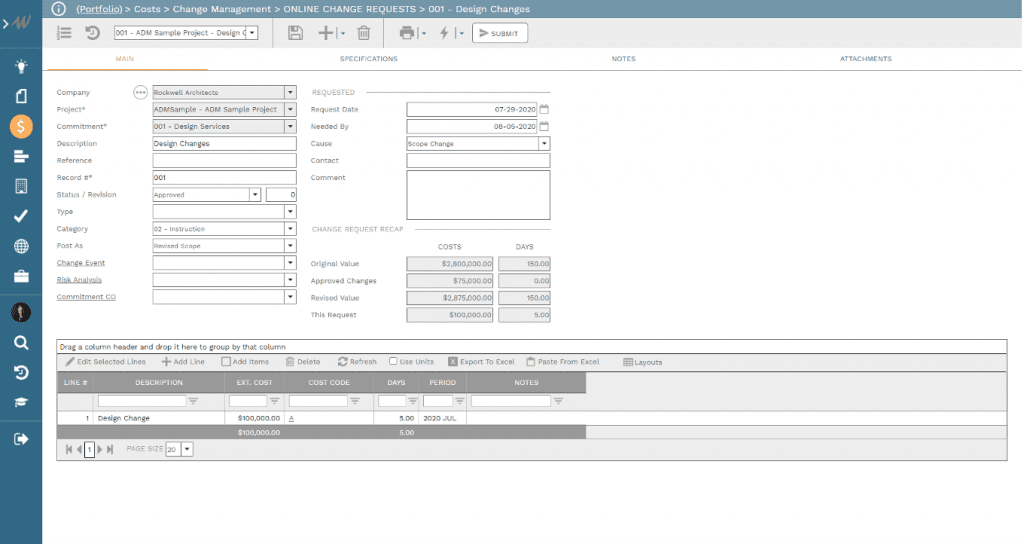
Task: Click Export To Excel in grid toolbar
Action: (481, 362)
